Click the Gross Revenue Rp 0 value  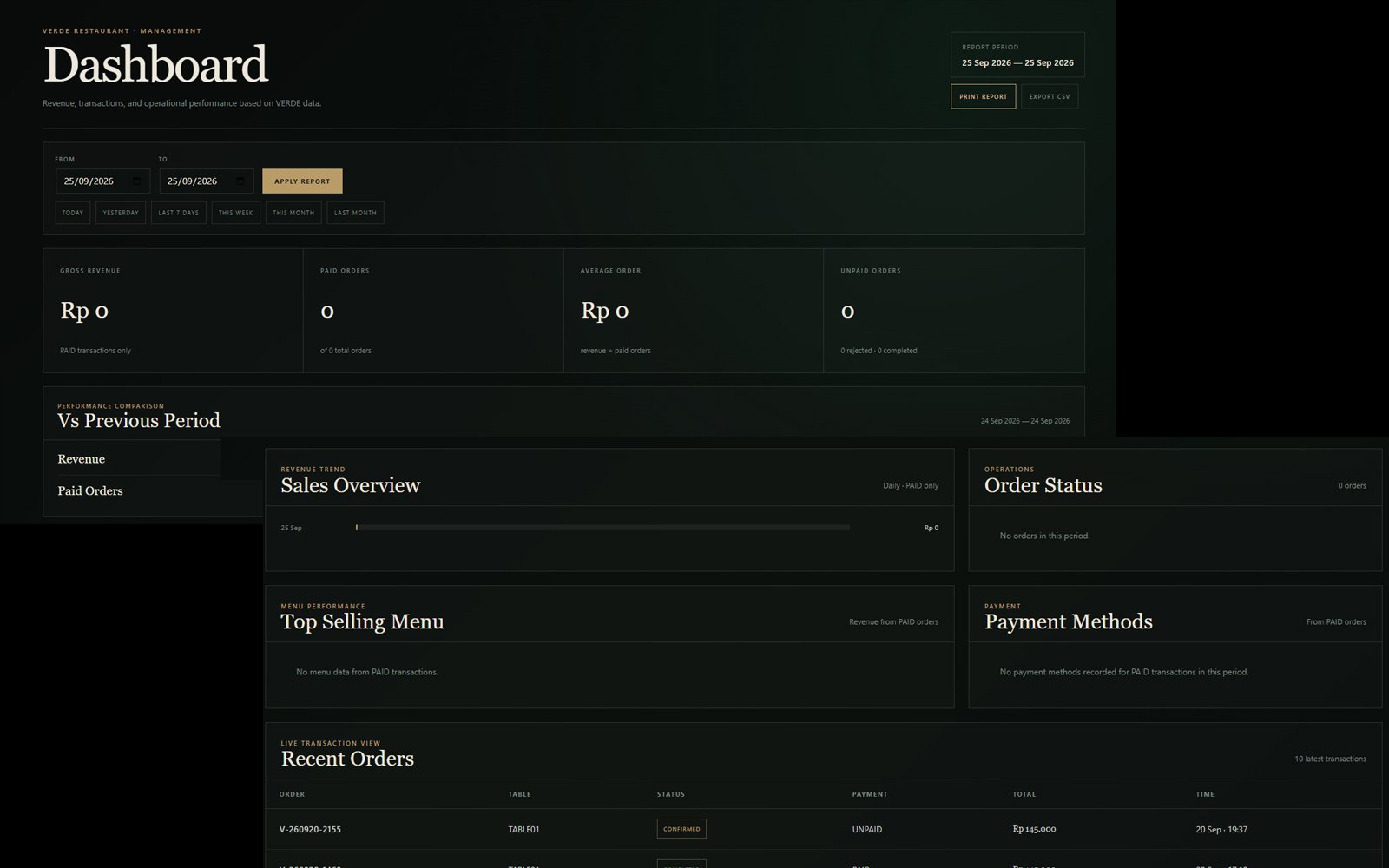(x=84, y=311)
